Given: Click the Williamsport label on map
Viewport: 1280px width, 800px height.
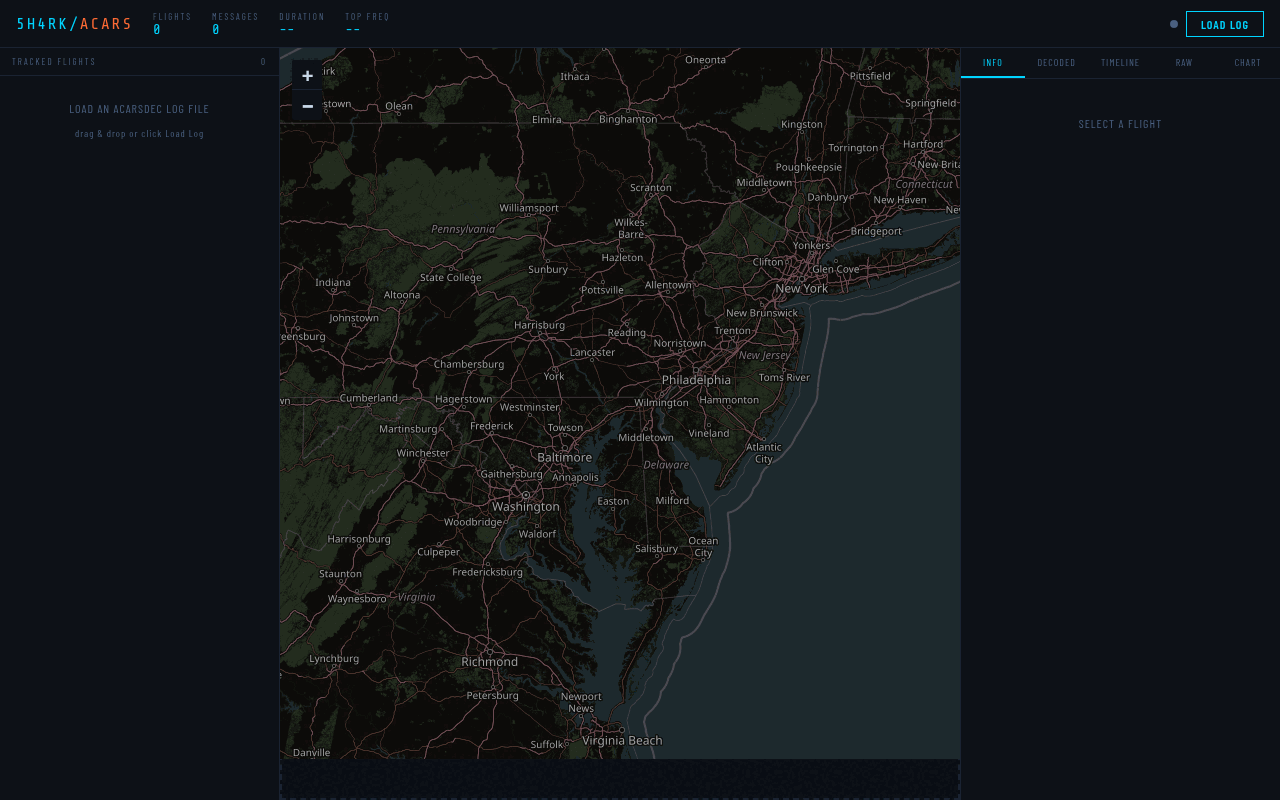Looking at the screenshot, I should (529, 208).
